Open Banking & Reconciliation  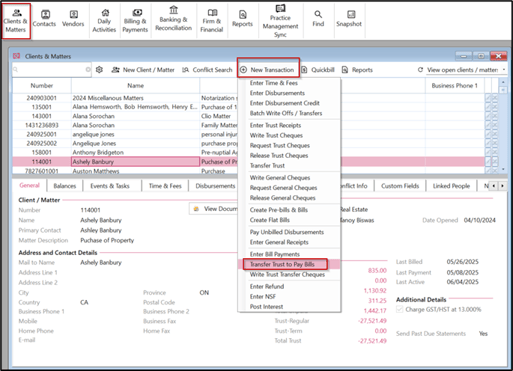[x=173, y=19]
